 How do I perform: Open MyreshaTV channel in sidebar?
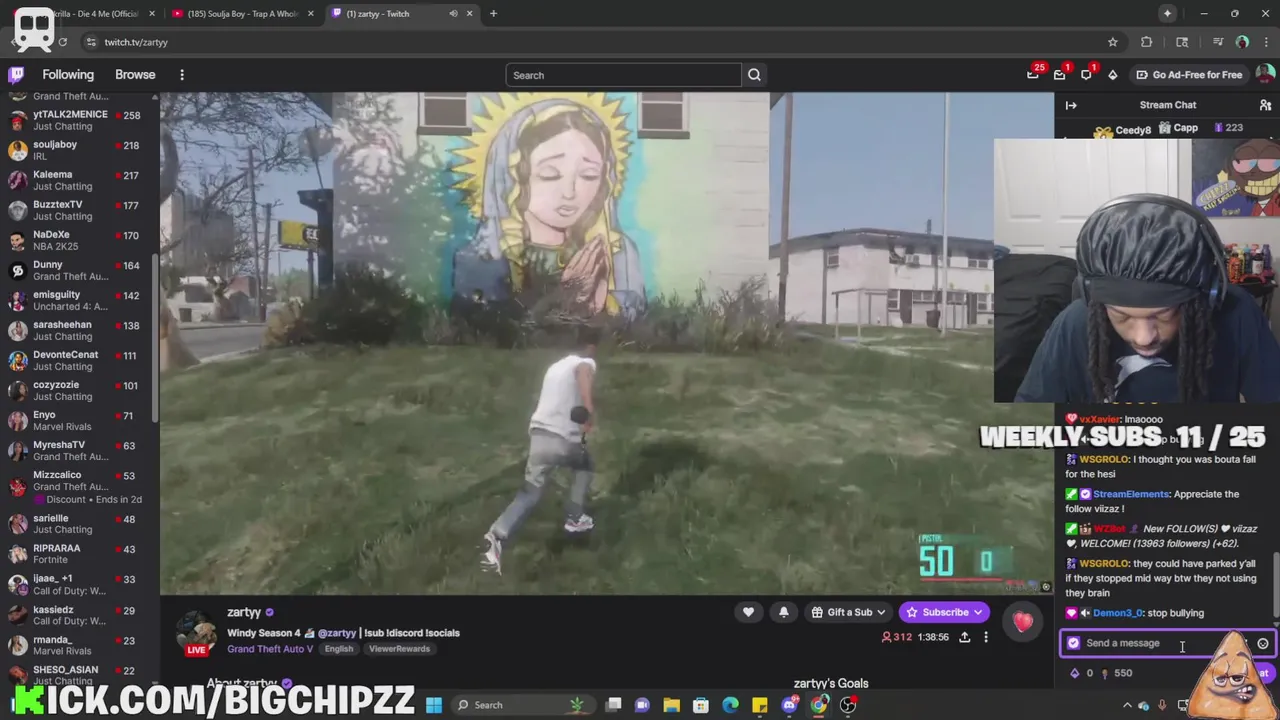tap(78, 450)
